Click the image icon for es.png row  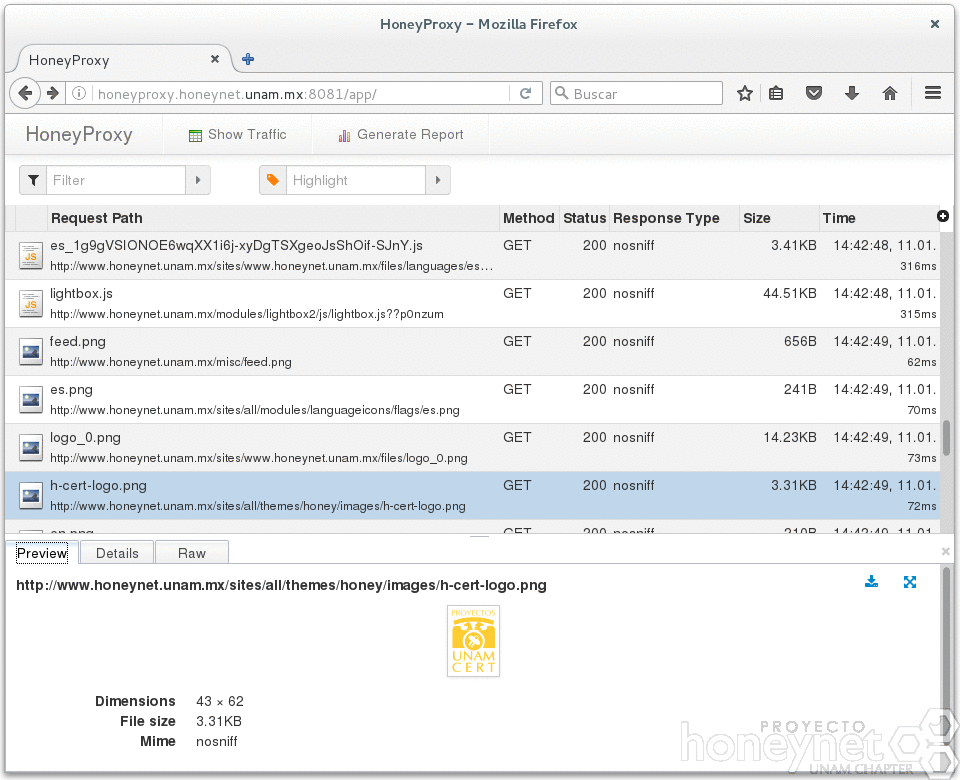[31, 400]
